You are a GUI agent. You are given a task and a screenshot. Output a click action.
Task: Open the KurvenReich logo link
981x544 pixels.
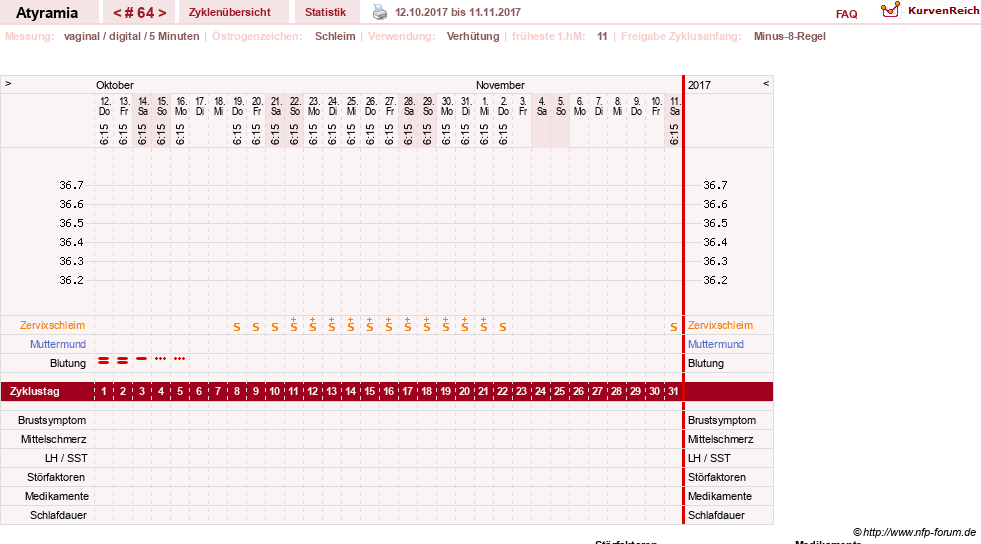tap(930, 11)
